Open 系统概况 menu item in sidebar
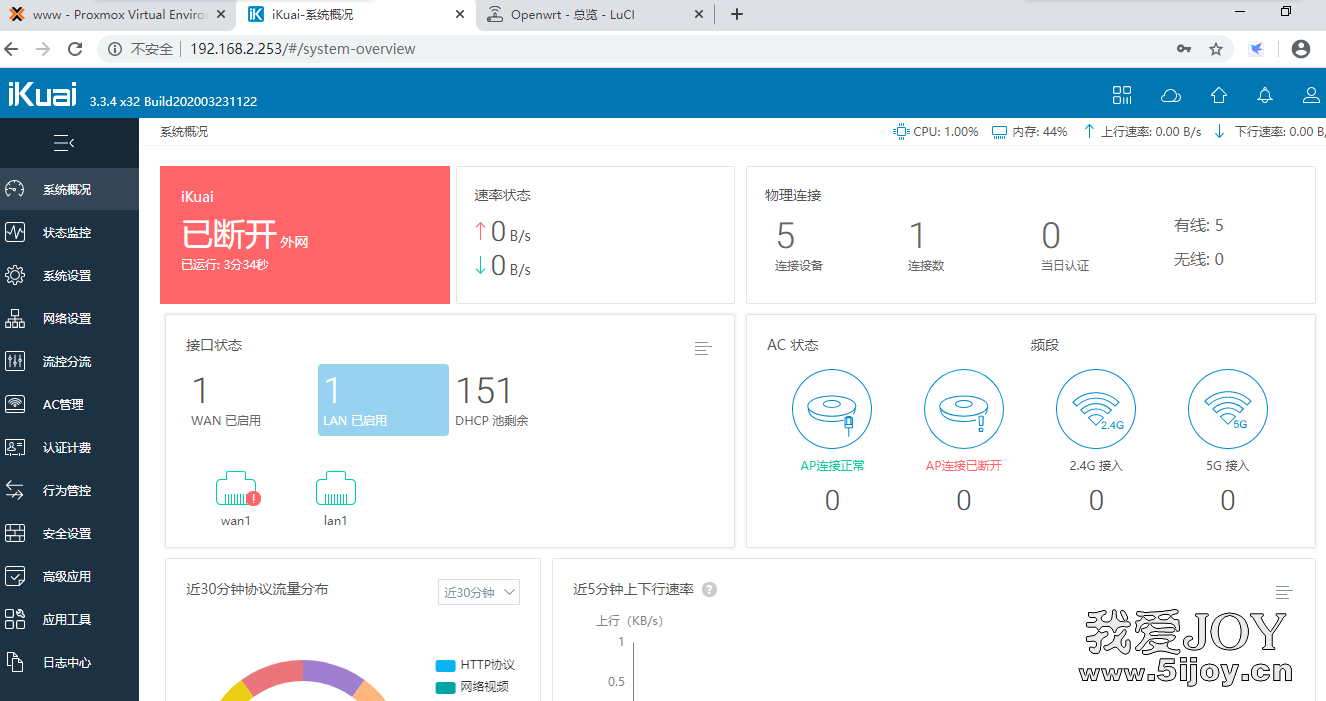This screenshot has width=1326, height=701. pyautogui.click(x=69, y=189)
